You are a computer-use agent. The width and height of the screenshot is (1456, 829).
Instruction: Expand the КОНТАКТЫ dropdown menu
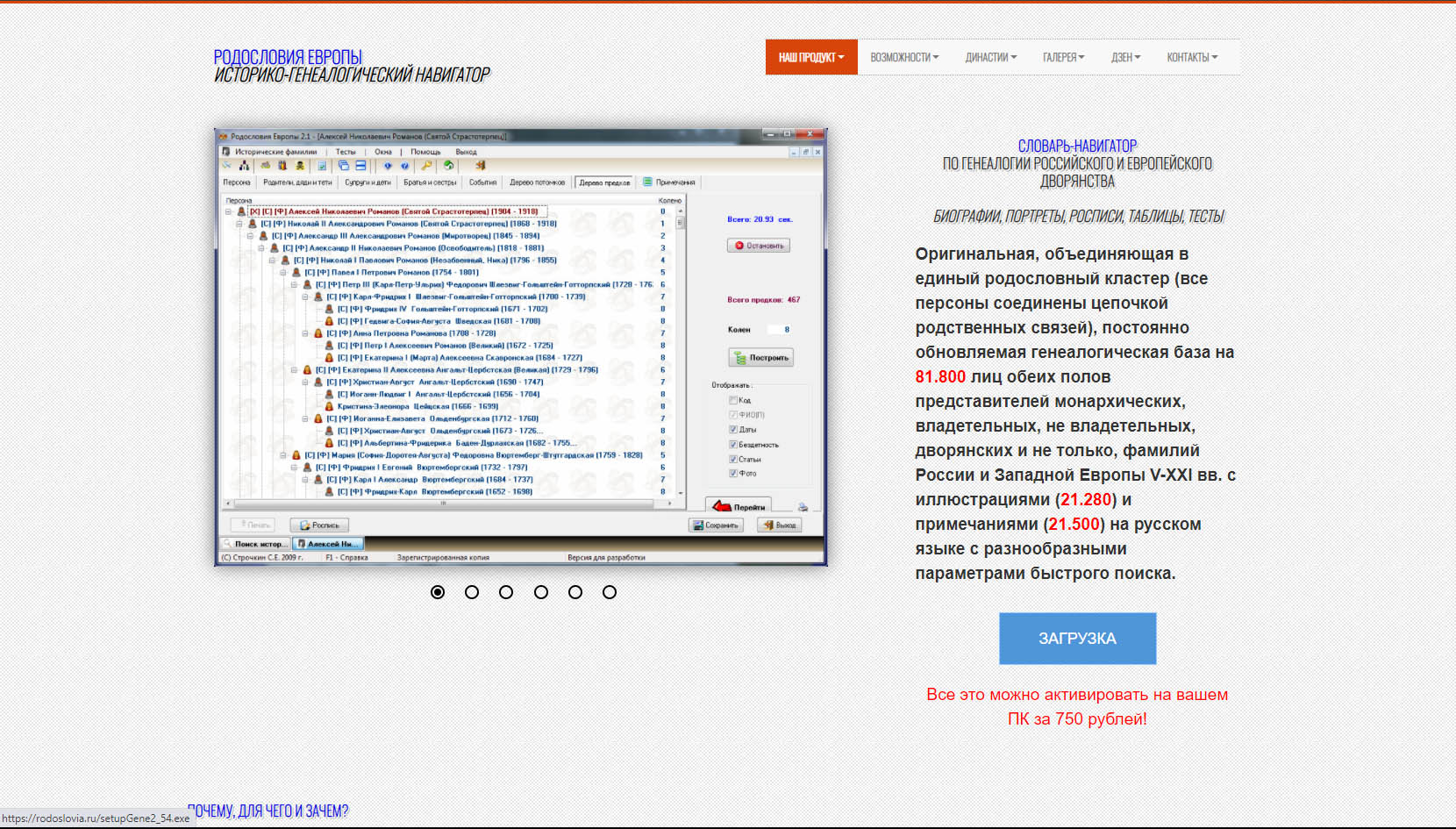[1192, 57]
